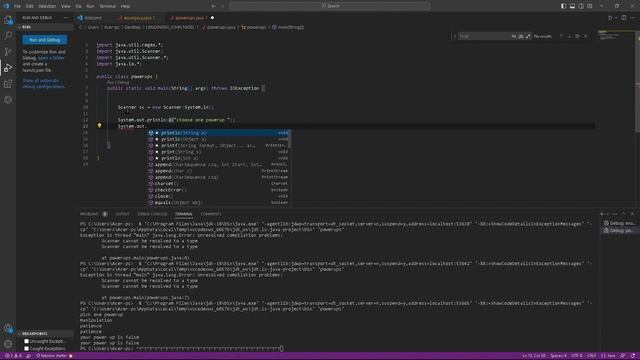Switch to the Comments panel tab

coord(211,214)
